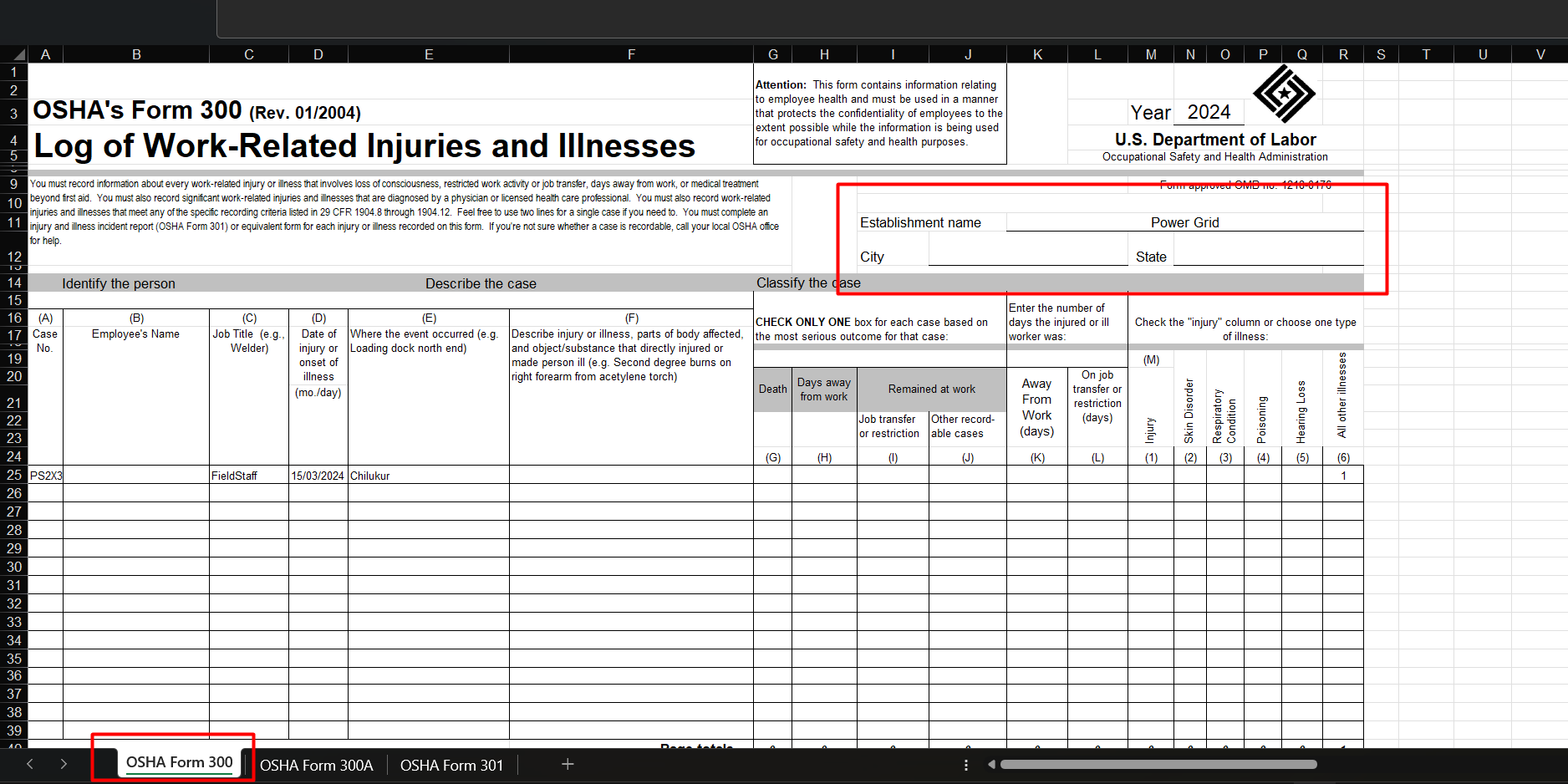This screenshot has width=1568, height=784.
Task: Select the Year 2024 cell
Action: (x=1208, y=112)
